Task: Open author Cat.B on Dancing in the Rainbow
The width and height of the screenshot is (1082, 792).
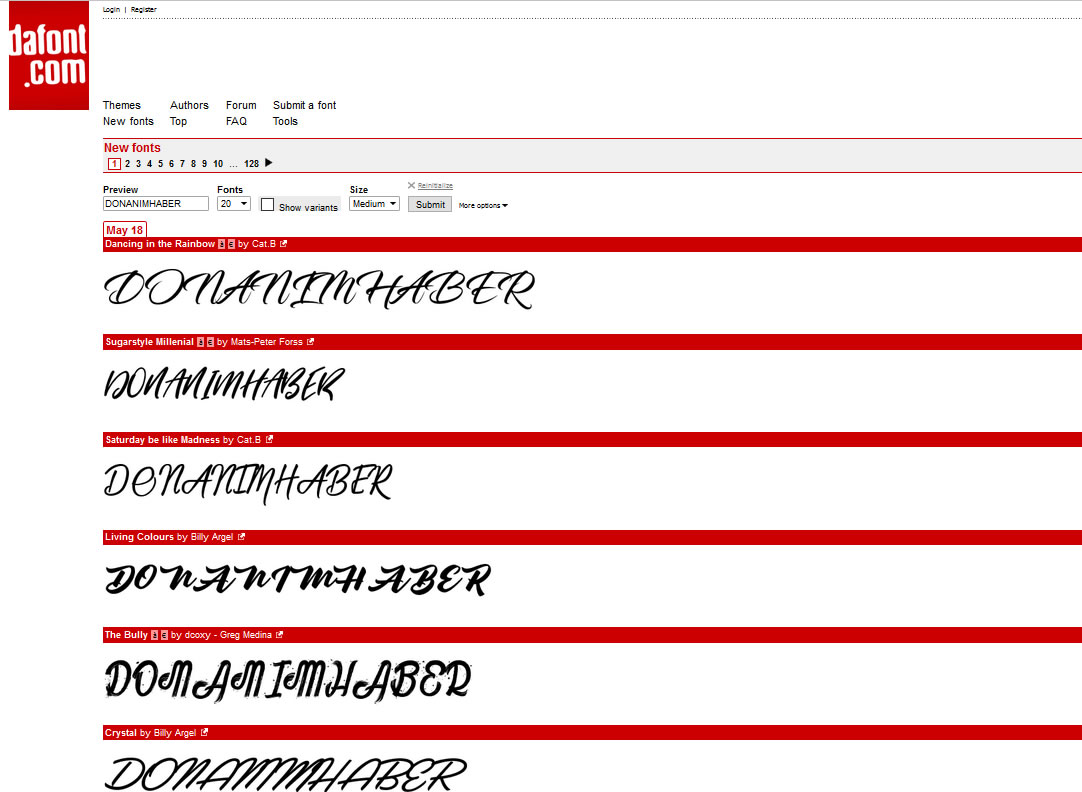Action: (264, 244)
